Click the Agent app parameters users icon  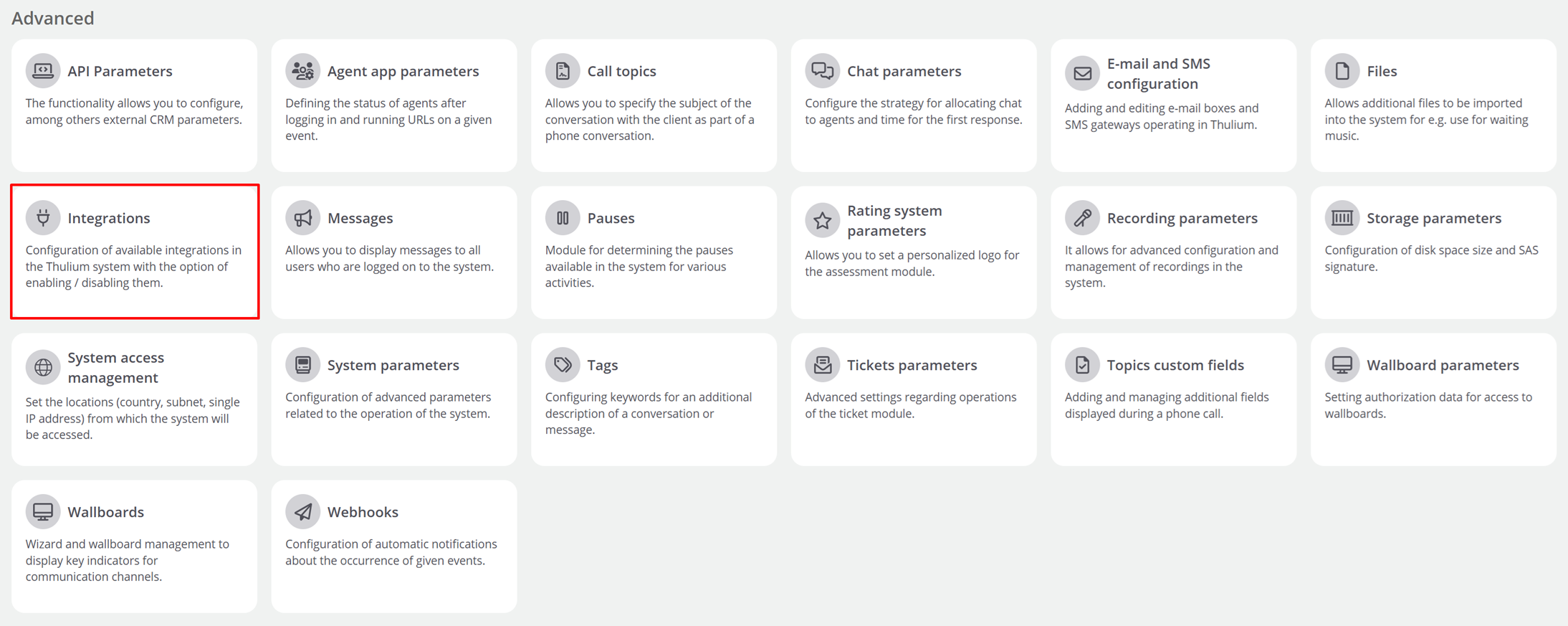click(302, 71)
